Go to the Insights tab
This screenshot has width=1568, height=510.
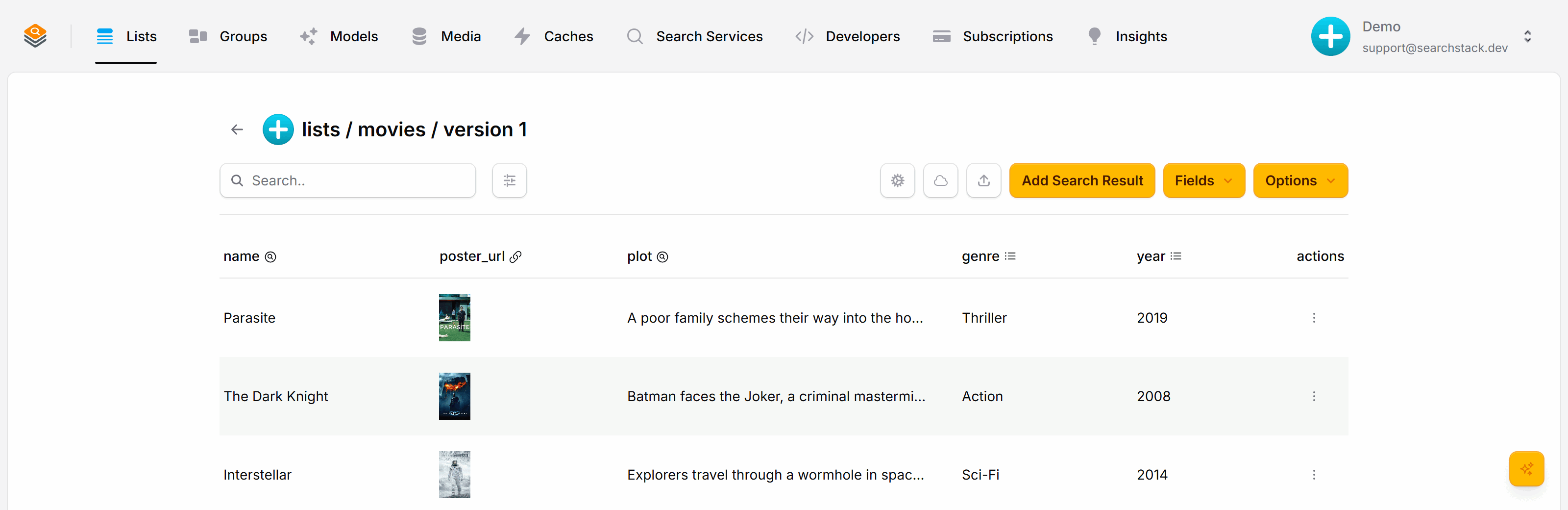tap(1127, 37)
